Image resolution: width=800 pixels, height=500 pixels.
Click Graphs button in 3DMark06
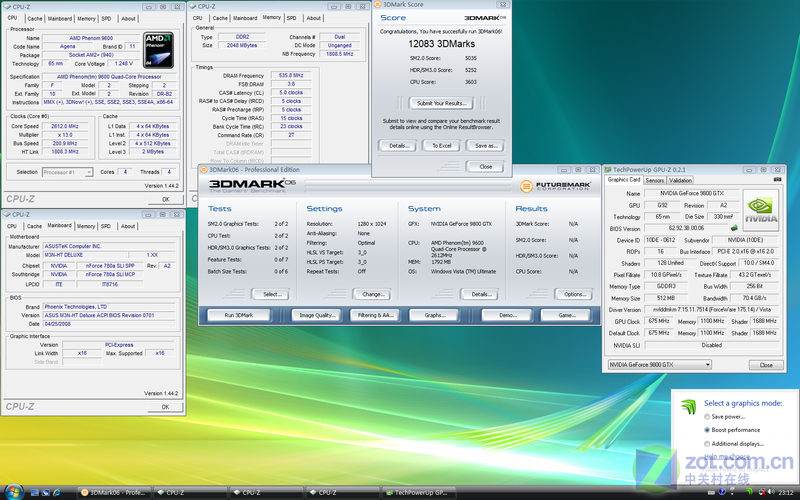click(435, 315)
